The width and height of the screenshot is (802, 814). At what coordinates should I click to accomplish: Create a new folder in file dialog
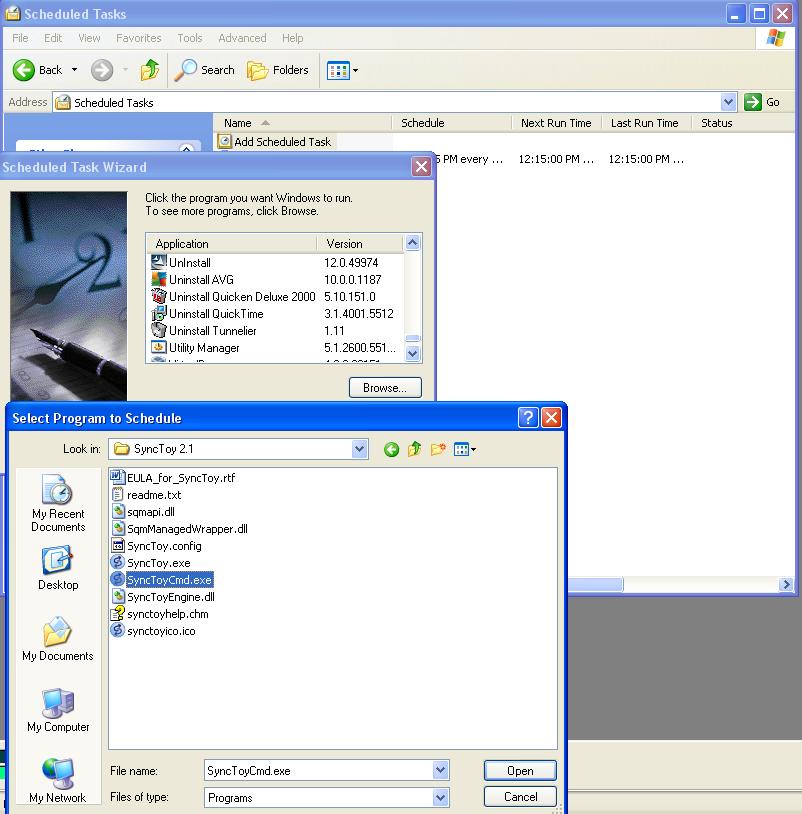point(438,450)
